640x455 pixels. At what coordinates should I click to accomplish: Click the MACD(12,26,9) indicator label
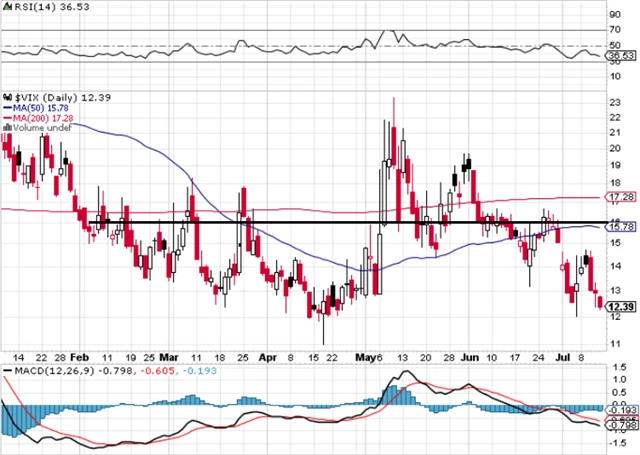tap(40, 372)
